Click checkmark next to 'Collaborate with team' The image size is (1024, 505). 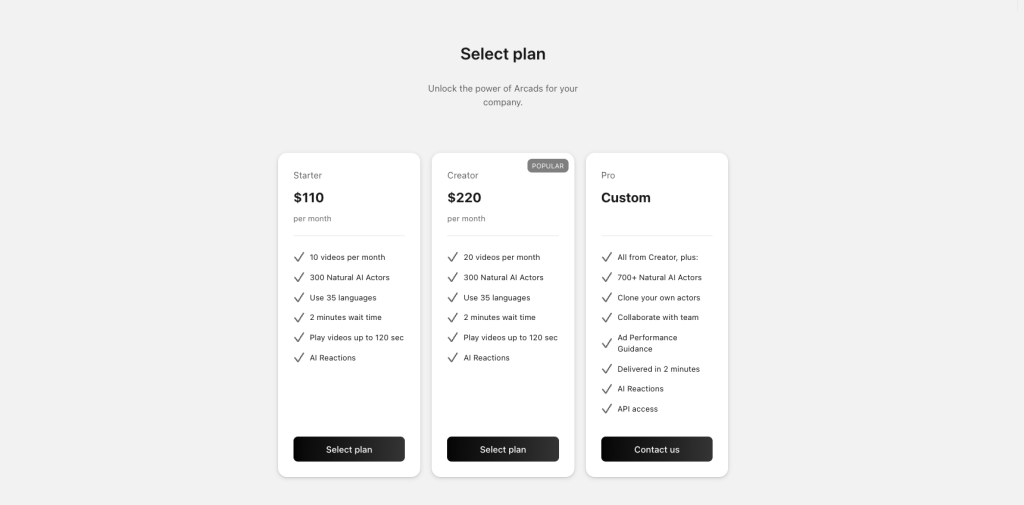[606, 317]
